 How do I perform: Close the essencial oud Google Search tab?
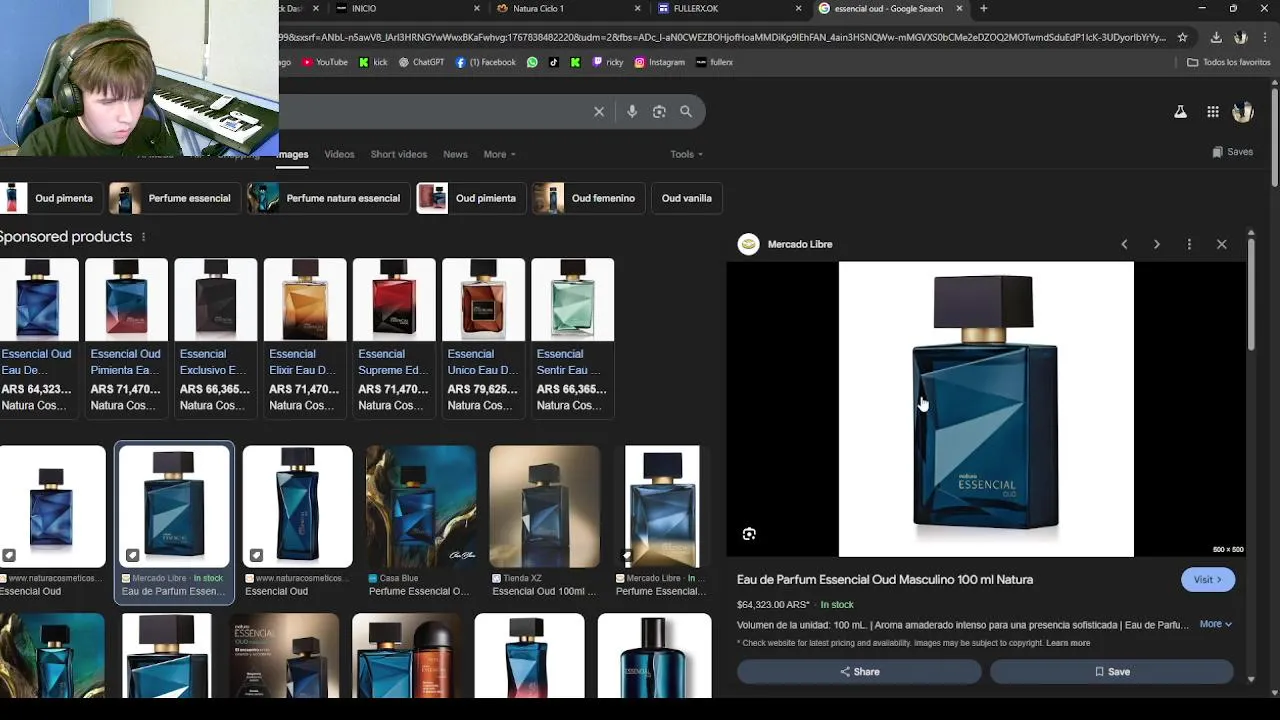[x=959, y=8]
